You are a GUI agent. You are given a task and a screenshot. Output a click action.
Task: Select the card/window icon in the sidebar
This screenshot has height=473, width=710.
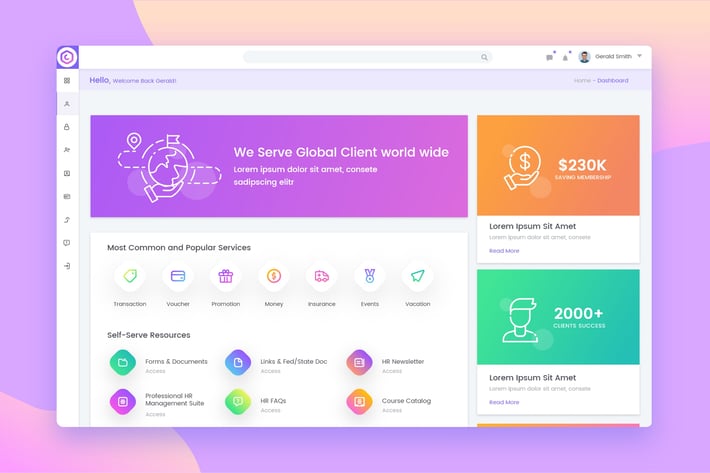[x=67, y=196]
